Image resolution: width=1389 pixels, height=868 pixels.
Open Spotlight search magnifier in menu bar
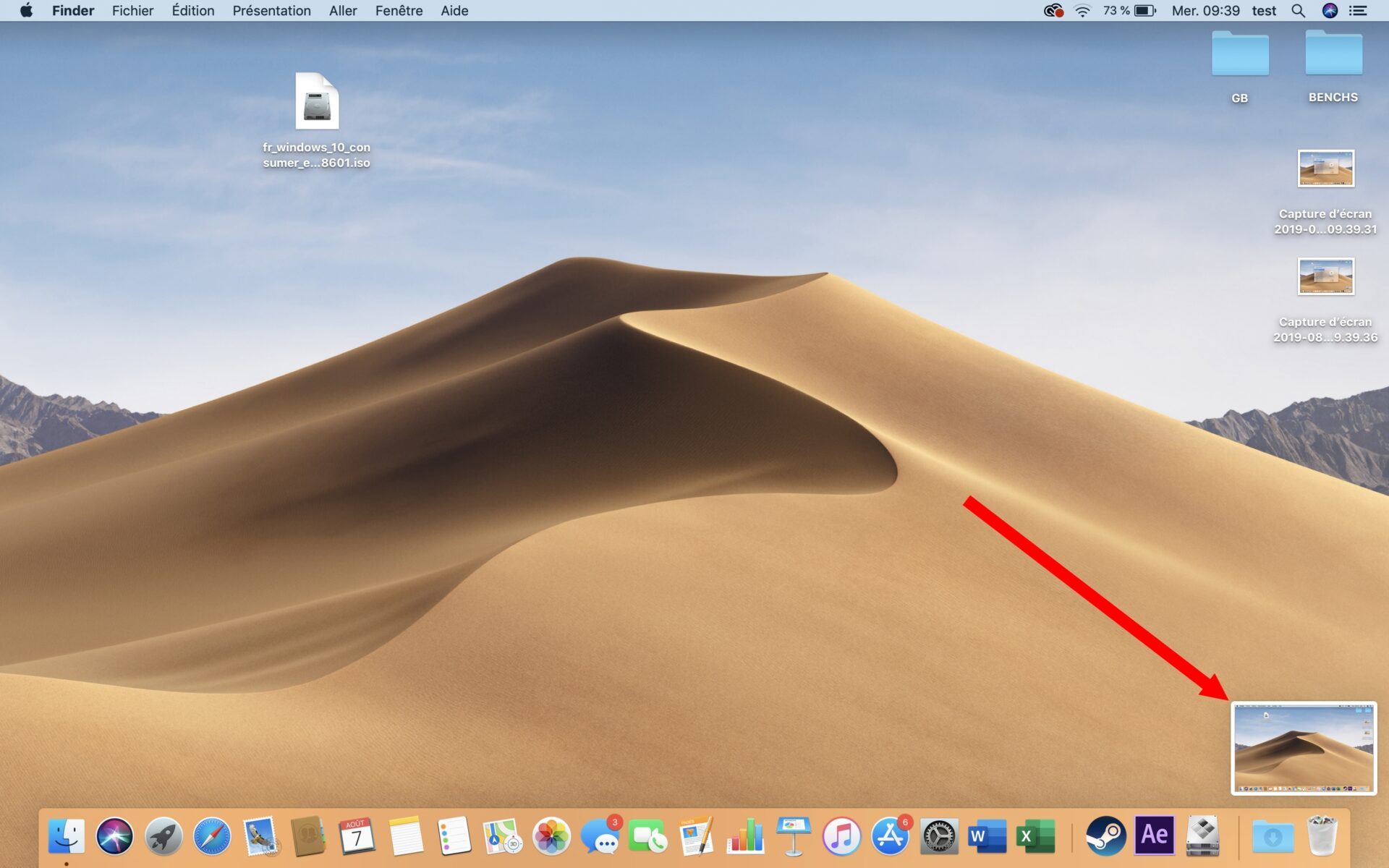[x=1299, y=11]
